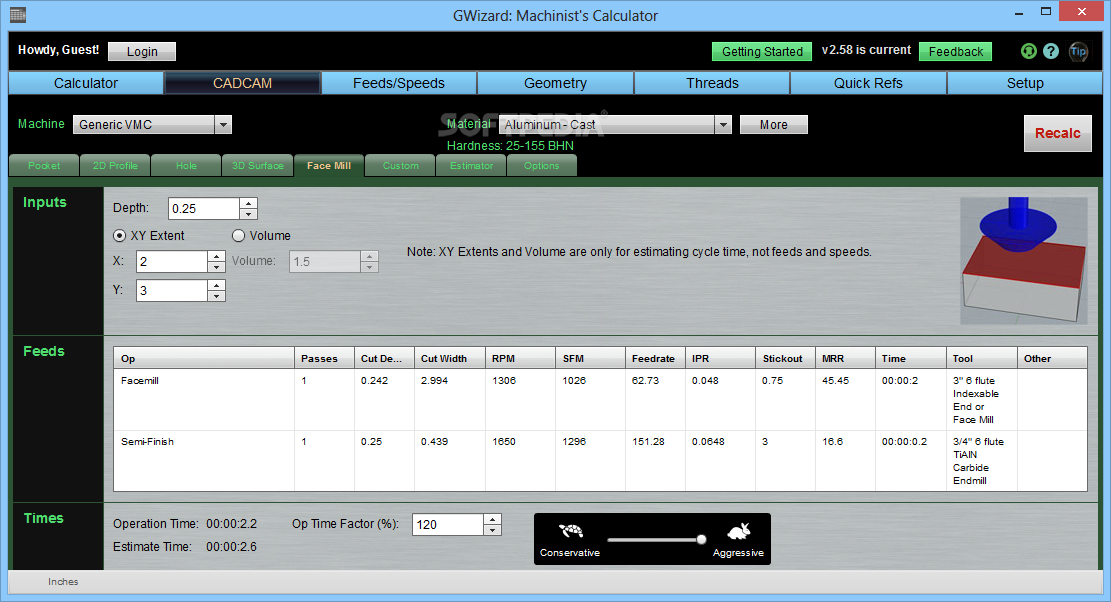Viewport: 1111px width, 602px height.
Task: Select the Semi-Finish row
Action: click(600, 460)
